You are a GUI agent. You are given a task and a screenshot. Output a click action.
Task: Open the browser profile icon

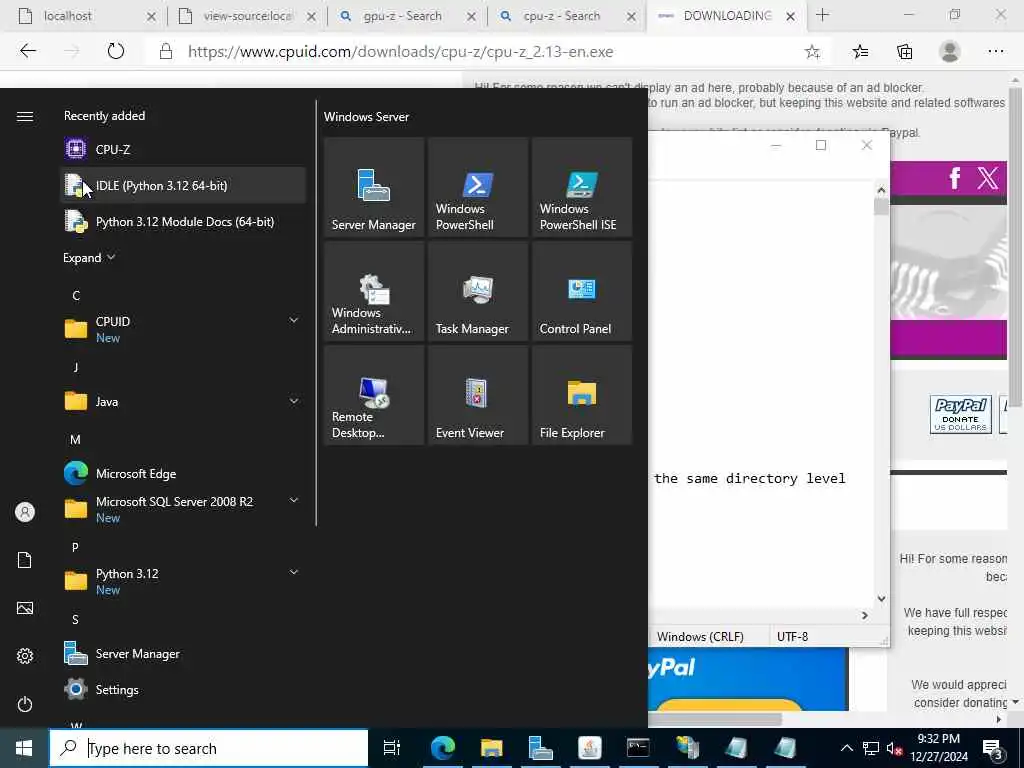(950, 52)
